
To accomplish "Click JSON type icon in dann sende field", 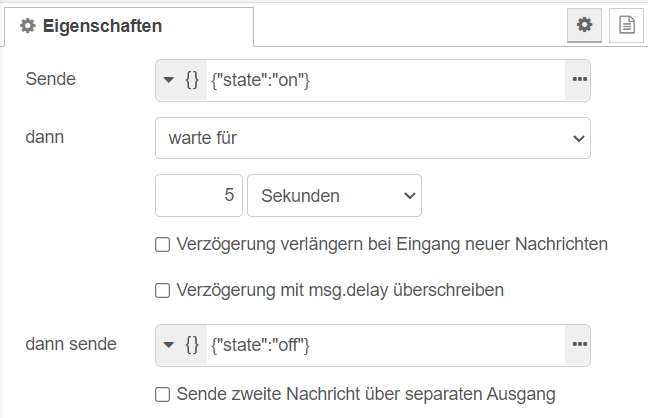I will point(193,345).
